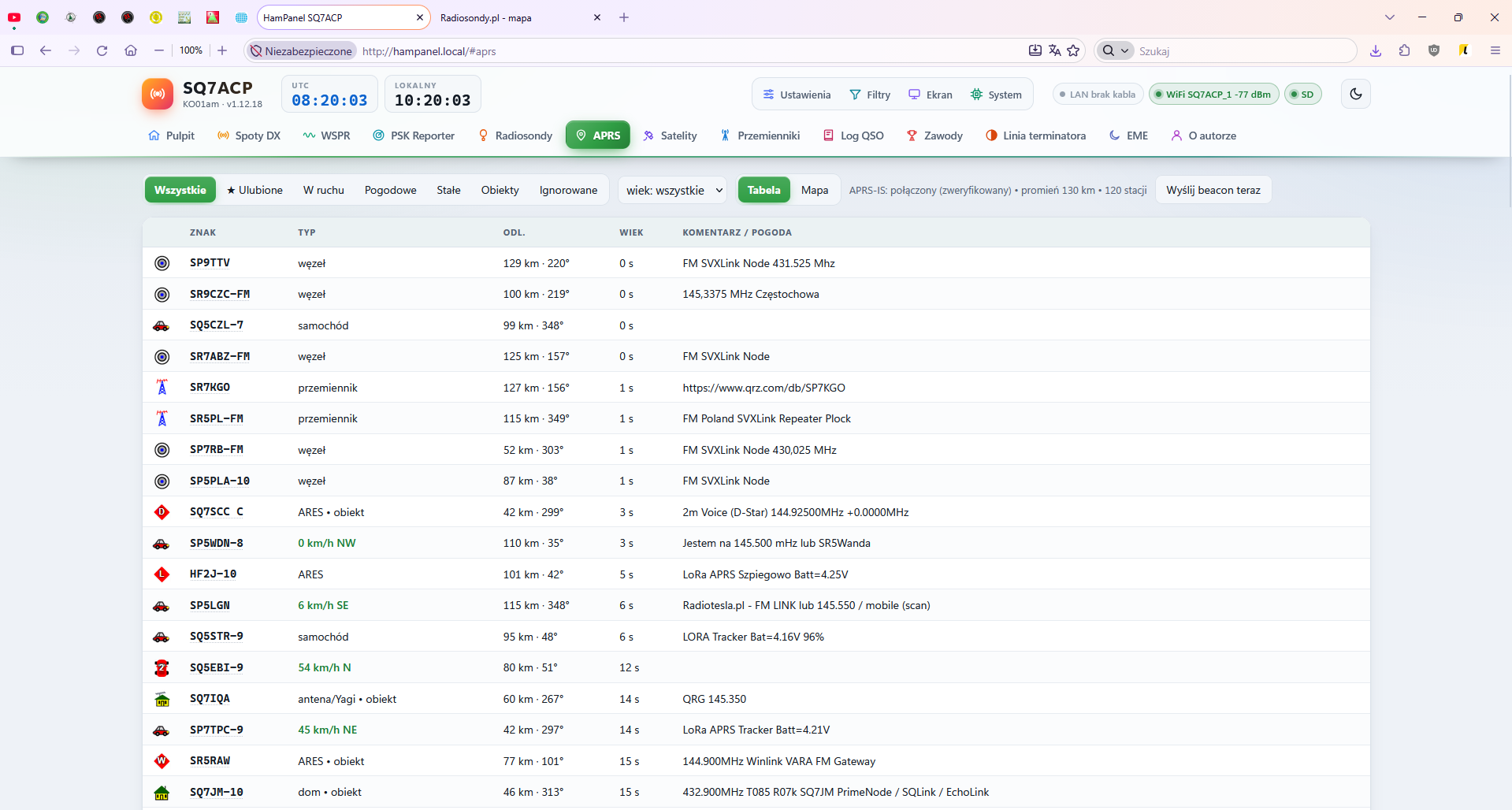The image size is (1512, 810).
Task: Open the Filtry filters panel
Action: pyautogui.click(x=870, y=95)
